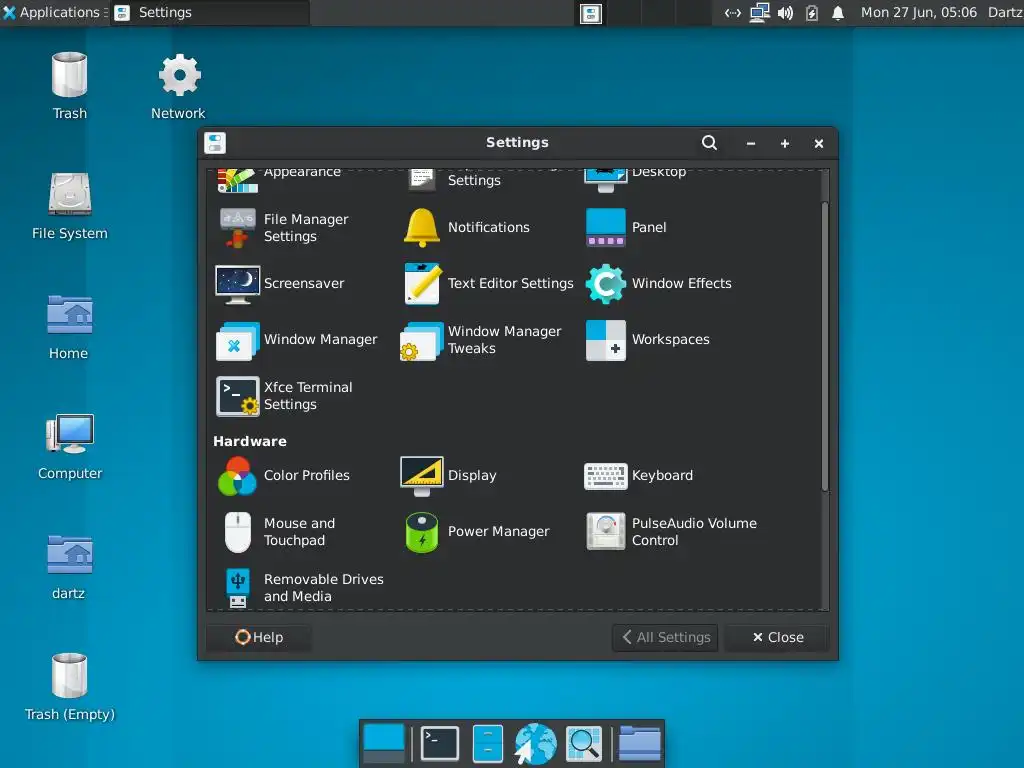Open Xfce Terminal Settings

(x=285, y=396)
